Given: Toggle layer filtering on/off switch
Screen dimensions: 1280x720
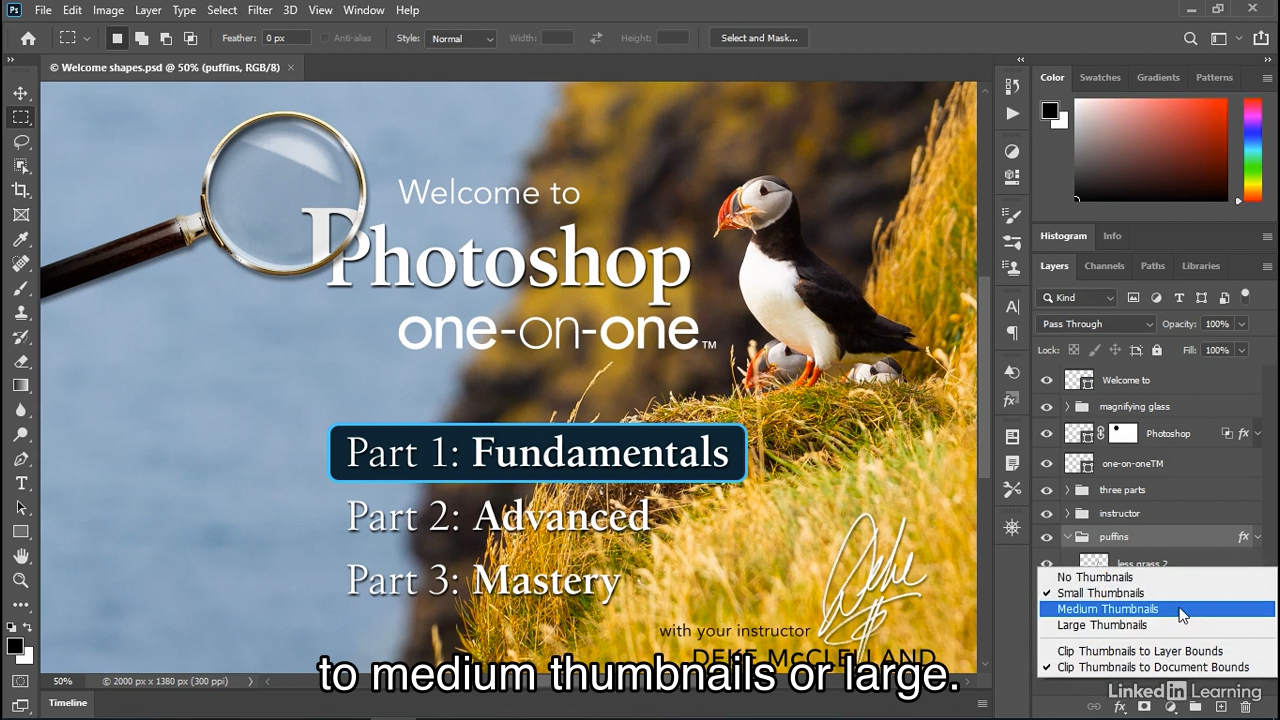Looking at the screenshot, I should (x=1245, y=296).
